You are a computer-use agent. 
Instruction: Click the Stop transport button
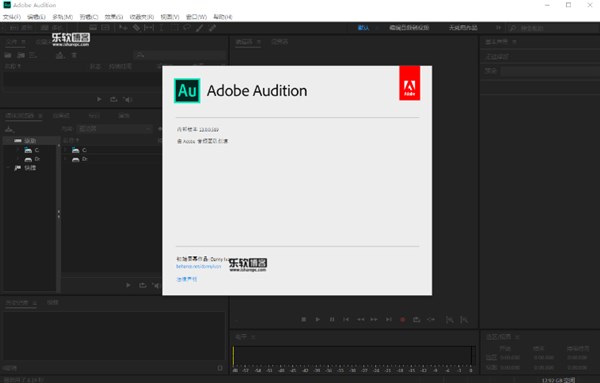[x=303, y=319]
